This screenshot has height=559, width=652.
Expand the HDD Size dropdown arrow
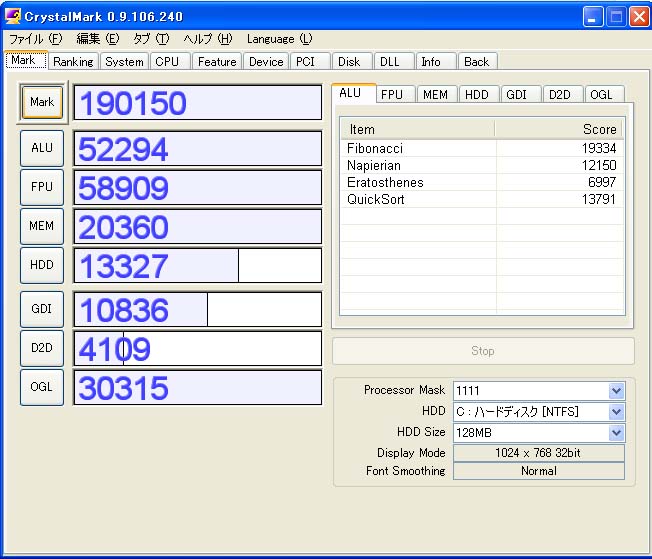click(x=616, y=433)
